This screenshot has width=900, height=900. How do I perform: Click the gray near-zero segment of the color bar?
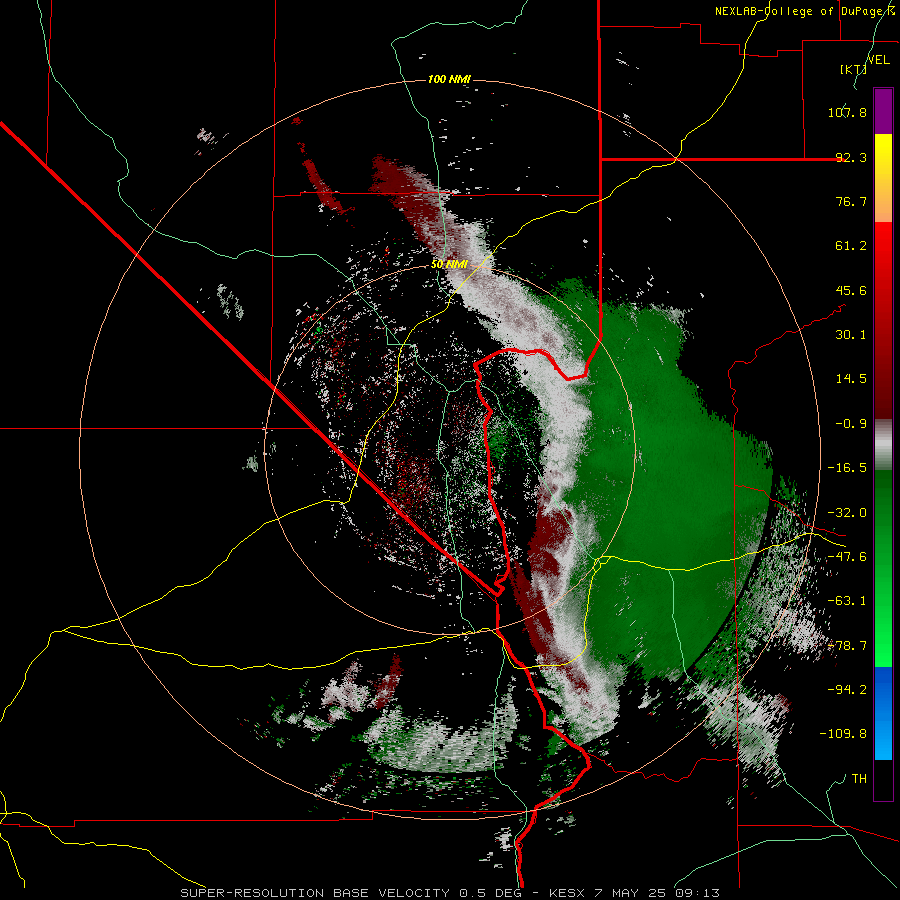[x=883, y=445]
